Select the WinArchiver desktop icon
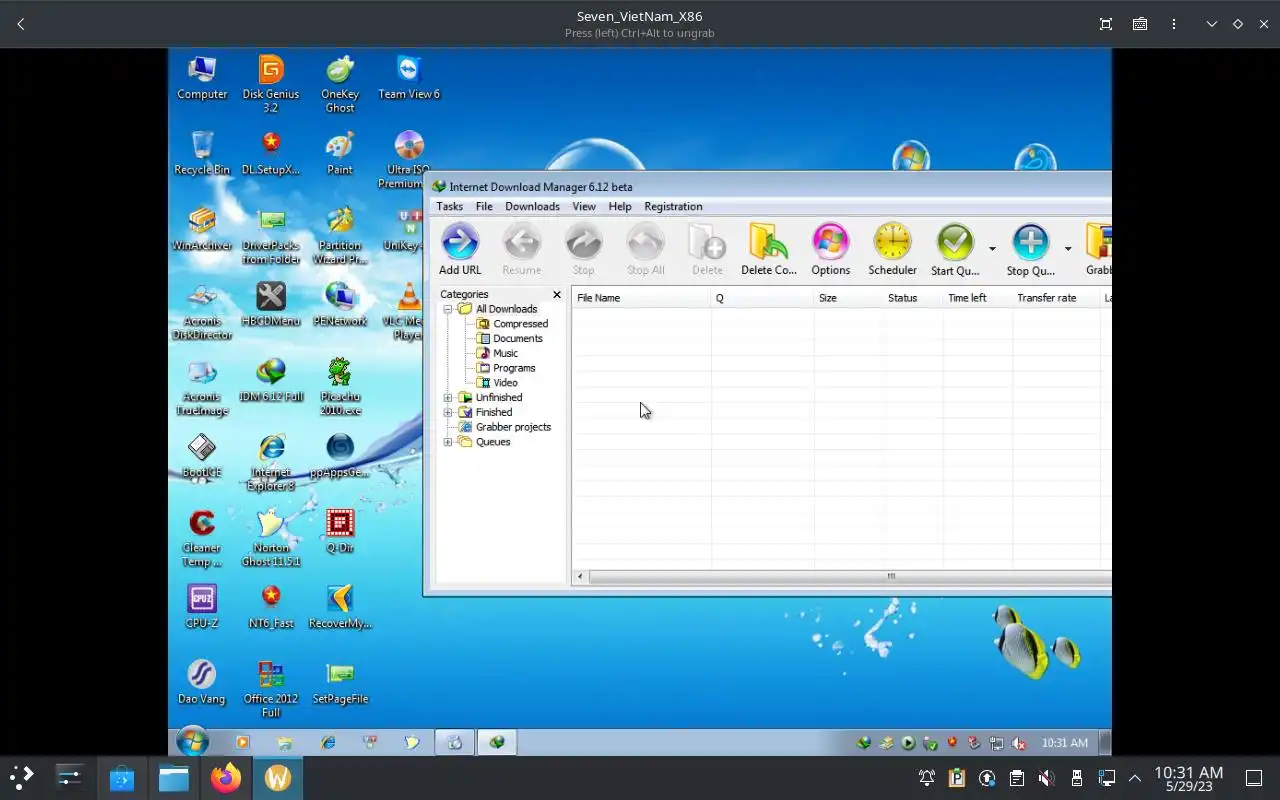1280x800 pixels. pos(202,229)
